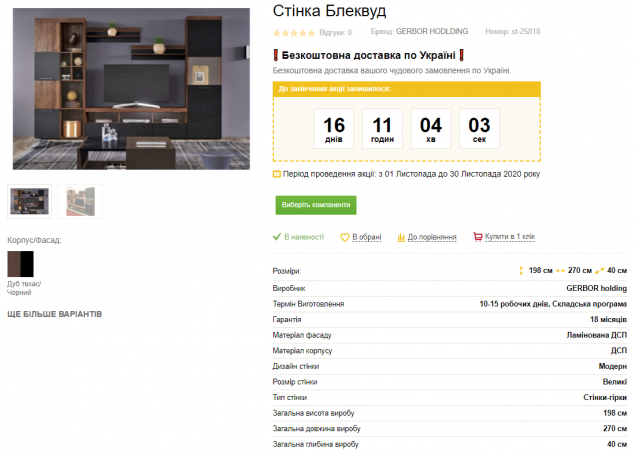Click the depth arrow icon near 40 см
Image resolution: width=635 pixels, height=456 pixels.
pos(600,271)
